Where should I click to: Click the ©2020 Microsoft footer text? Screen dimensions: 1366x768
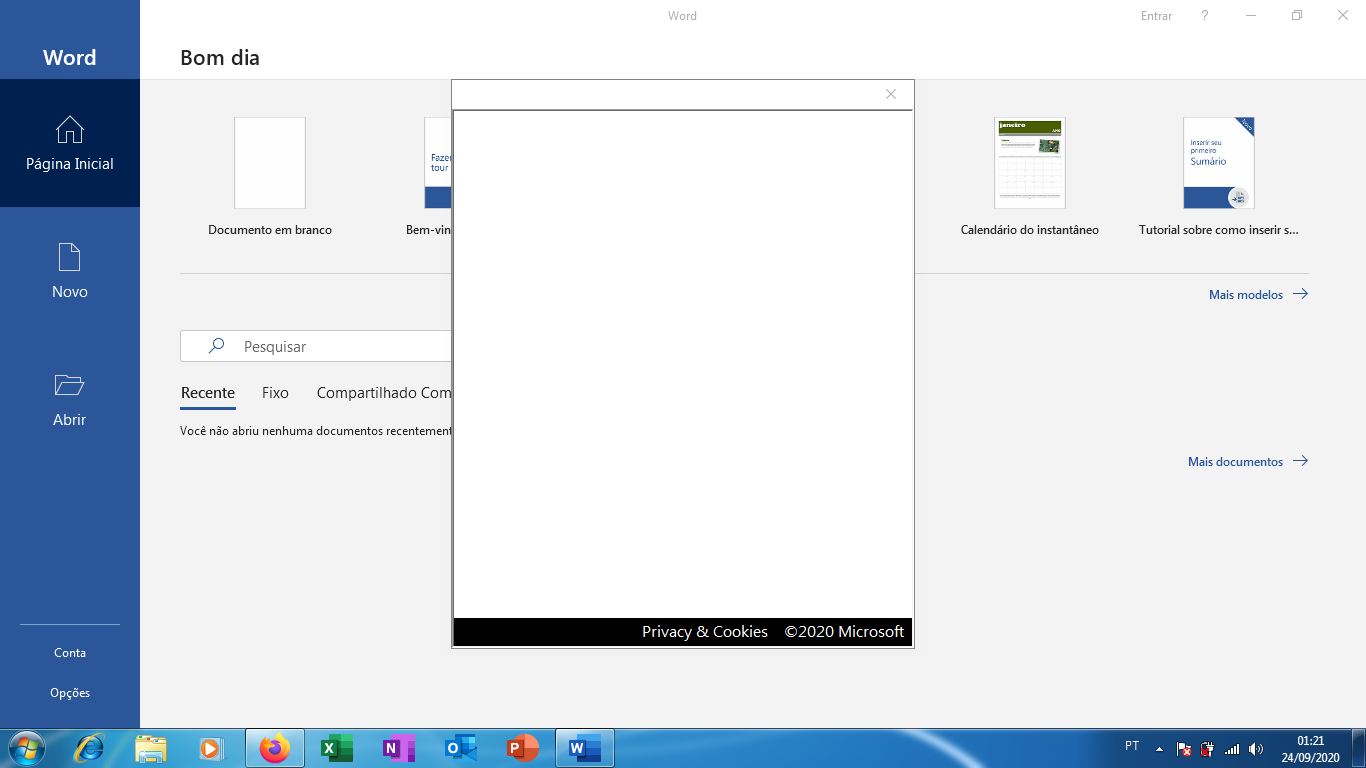point(844,632)
